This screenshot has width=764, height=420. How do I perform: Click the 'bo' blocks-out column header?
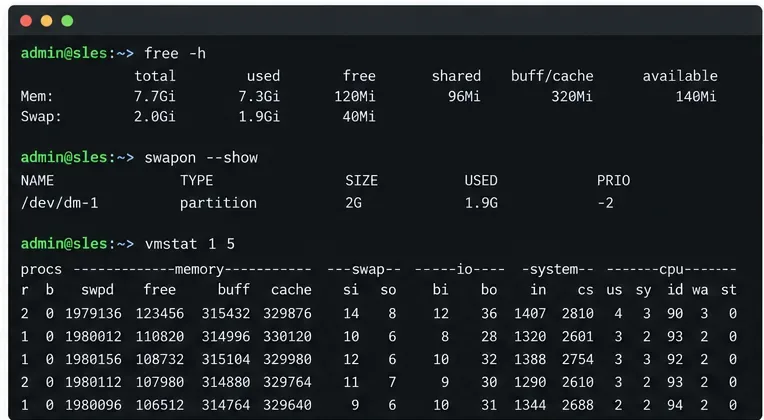pyautogui.click(x=489, y=290)
